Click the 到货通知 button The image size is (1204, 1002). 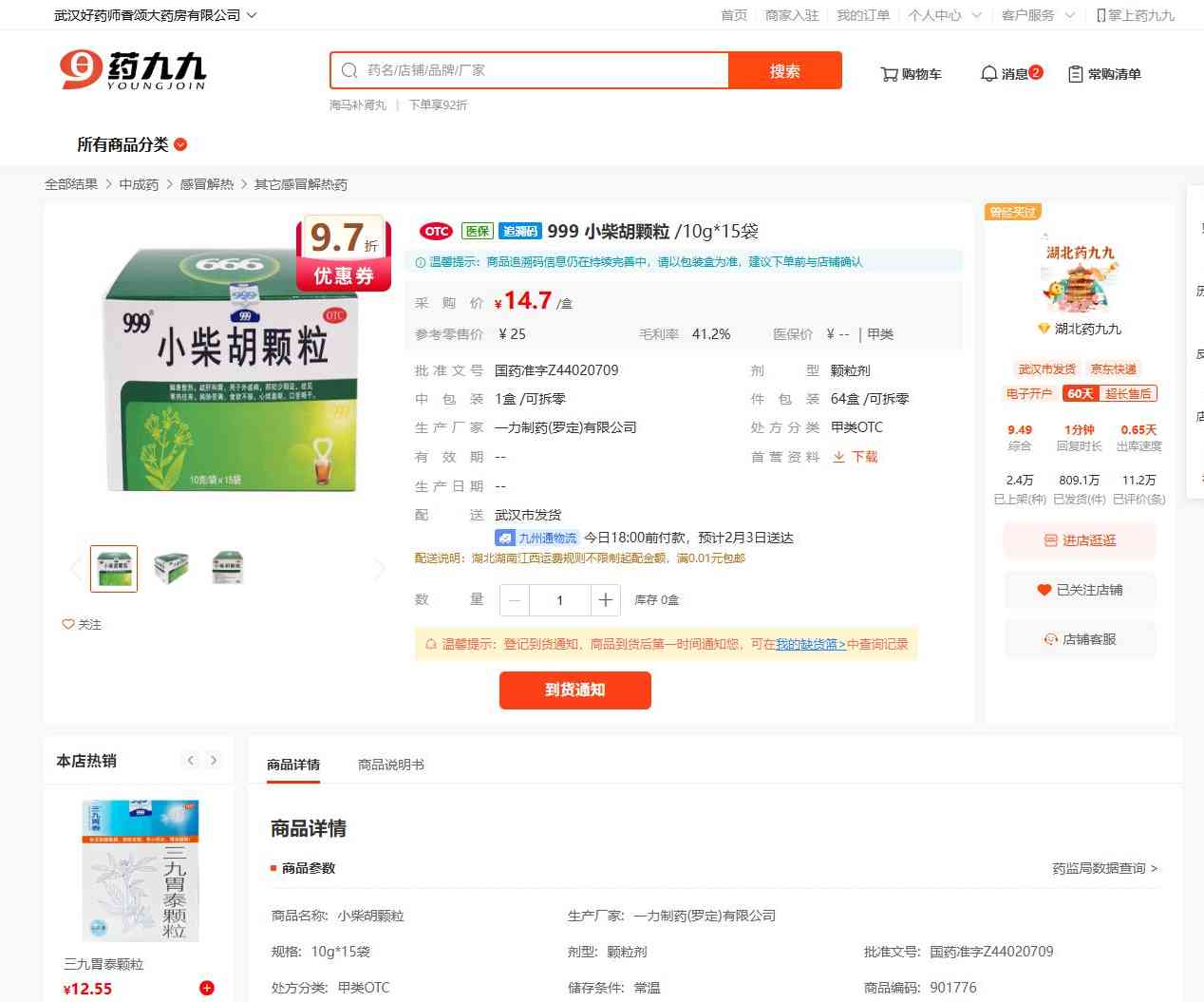(574, 690)
